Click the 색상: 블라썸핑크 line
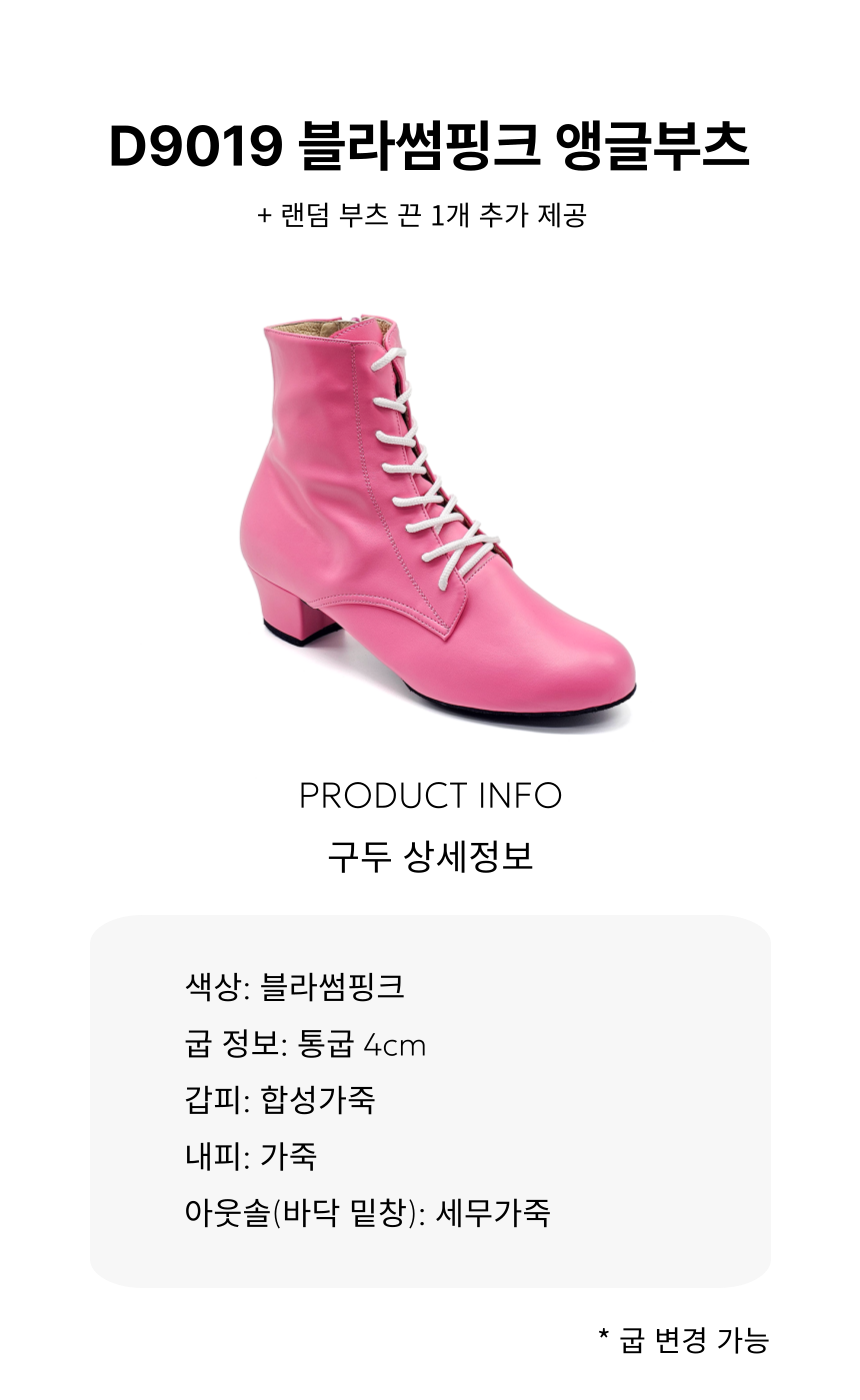The width and height of the screenshot is (860, 1400). 295,987
